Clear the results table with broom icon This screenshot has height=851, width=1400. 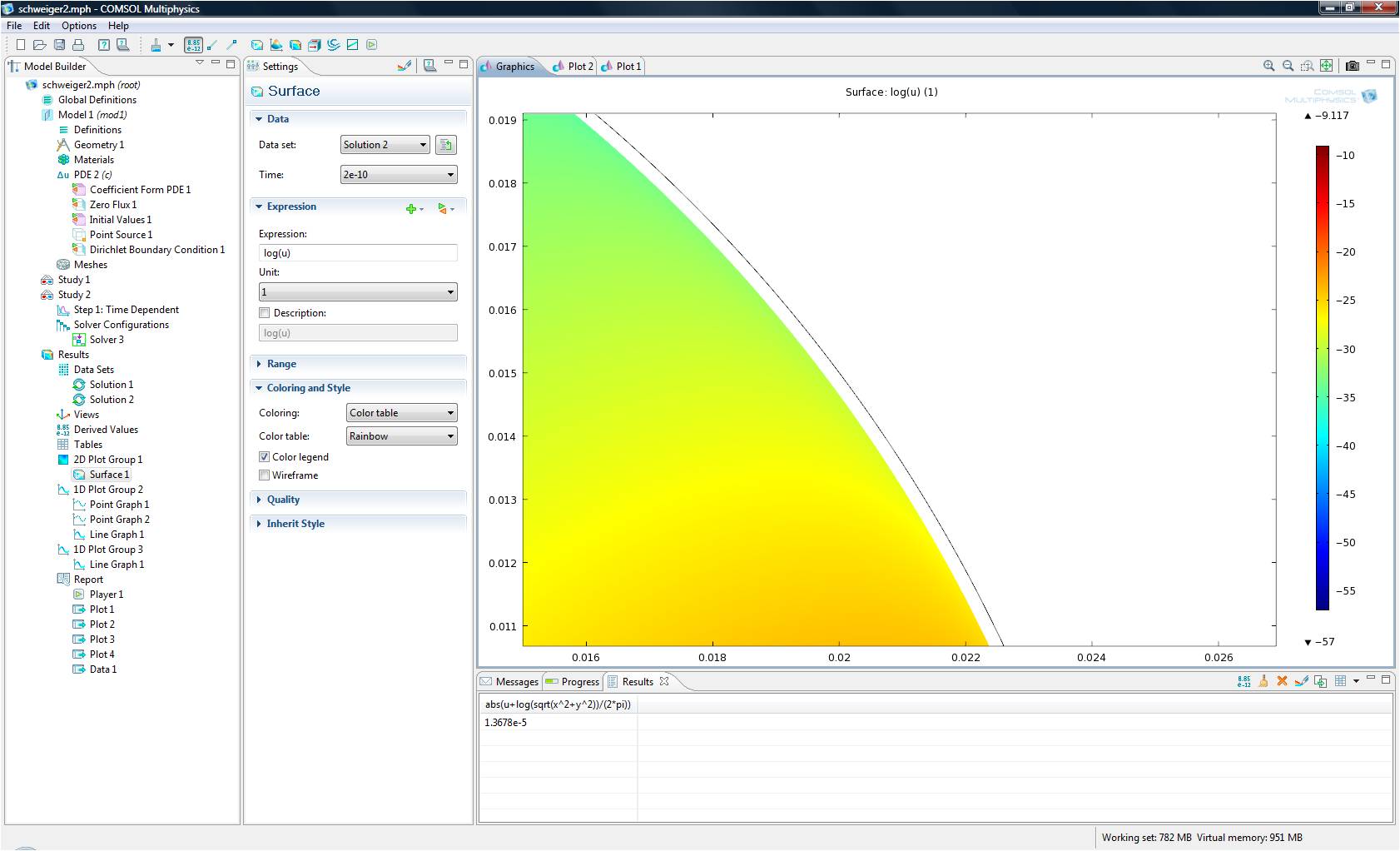1263,681
